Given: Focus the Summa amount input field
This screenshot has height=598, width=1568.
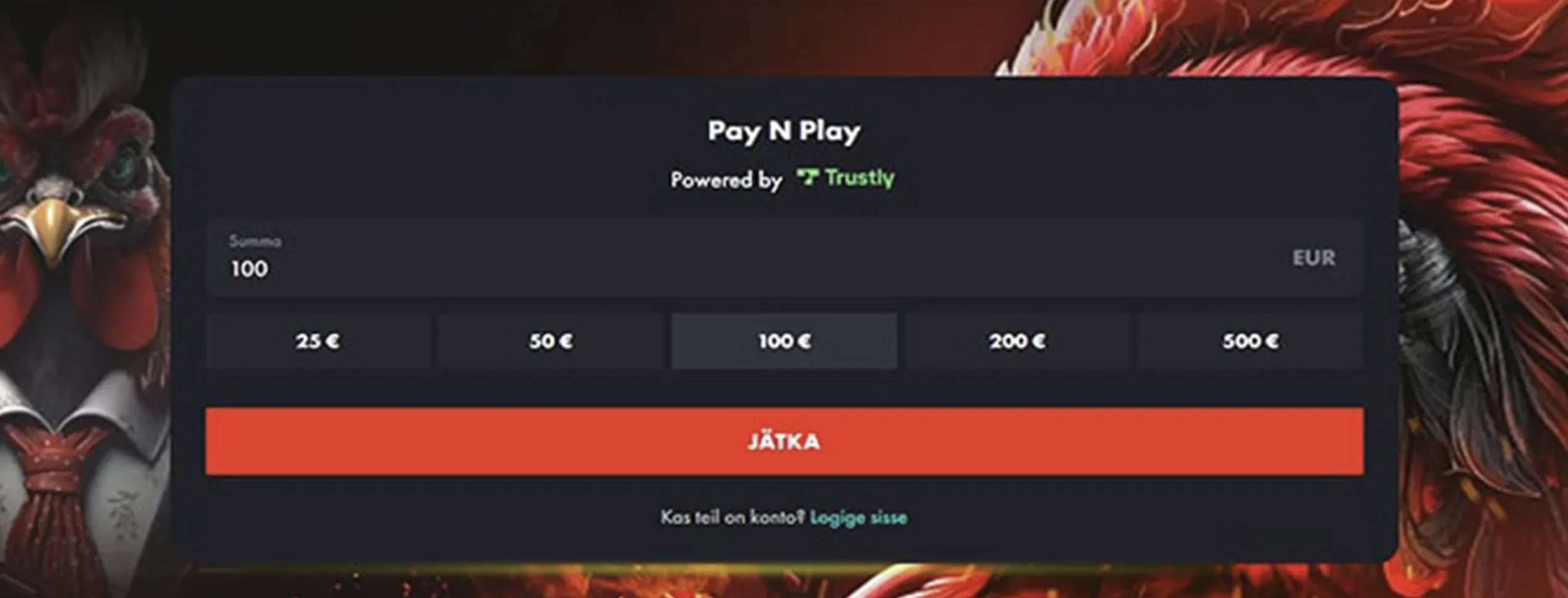Looking at the screenshot, I should (x=784, y=258).
